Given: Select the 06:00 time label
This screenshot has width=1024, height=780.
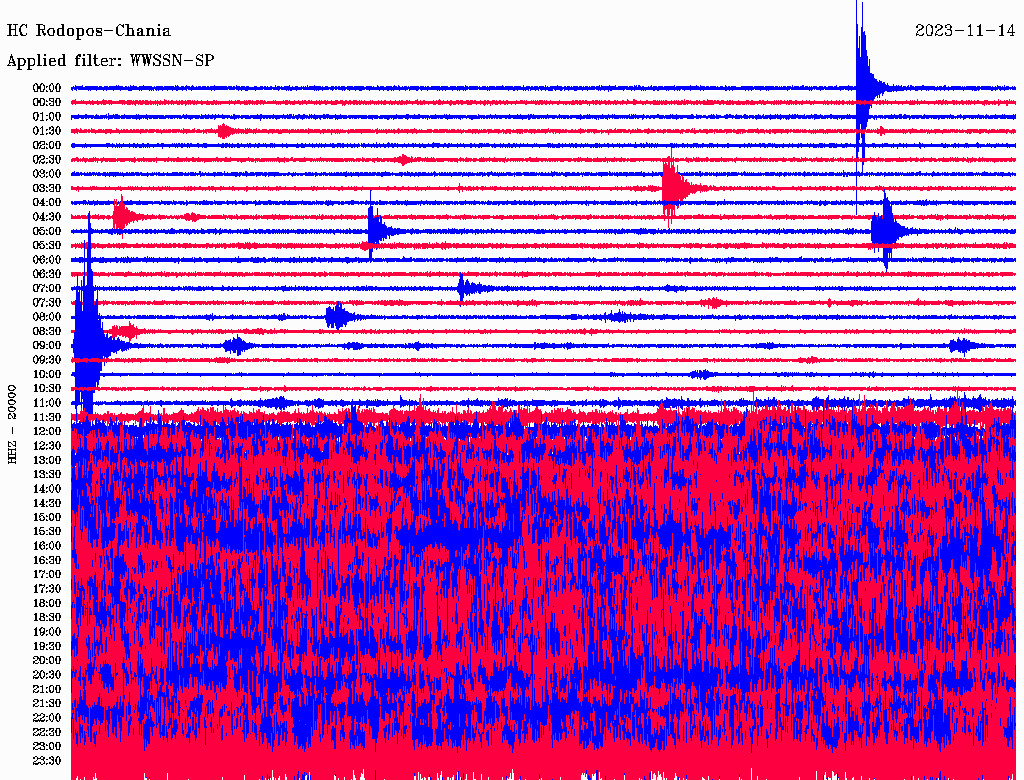Looking at the screenshot, I should click(x=47, y=260).
